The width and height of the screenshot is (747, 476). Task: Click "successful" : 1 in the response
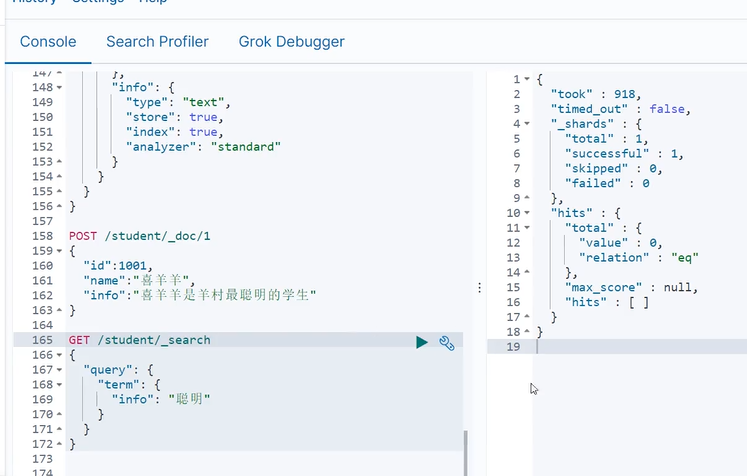coord(624,154)
